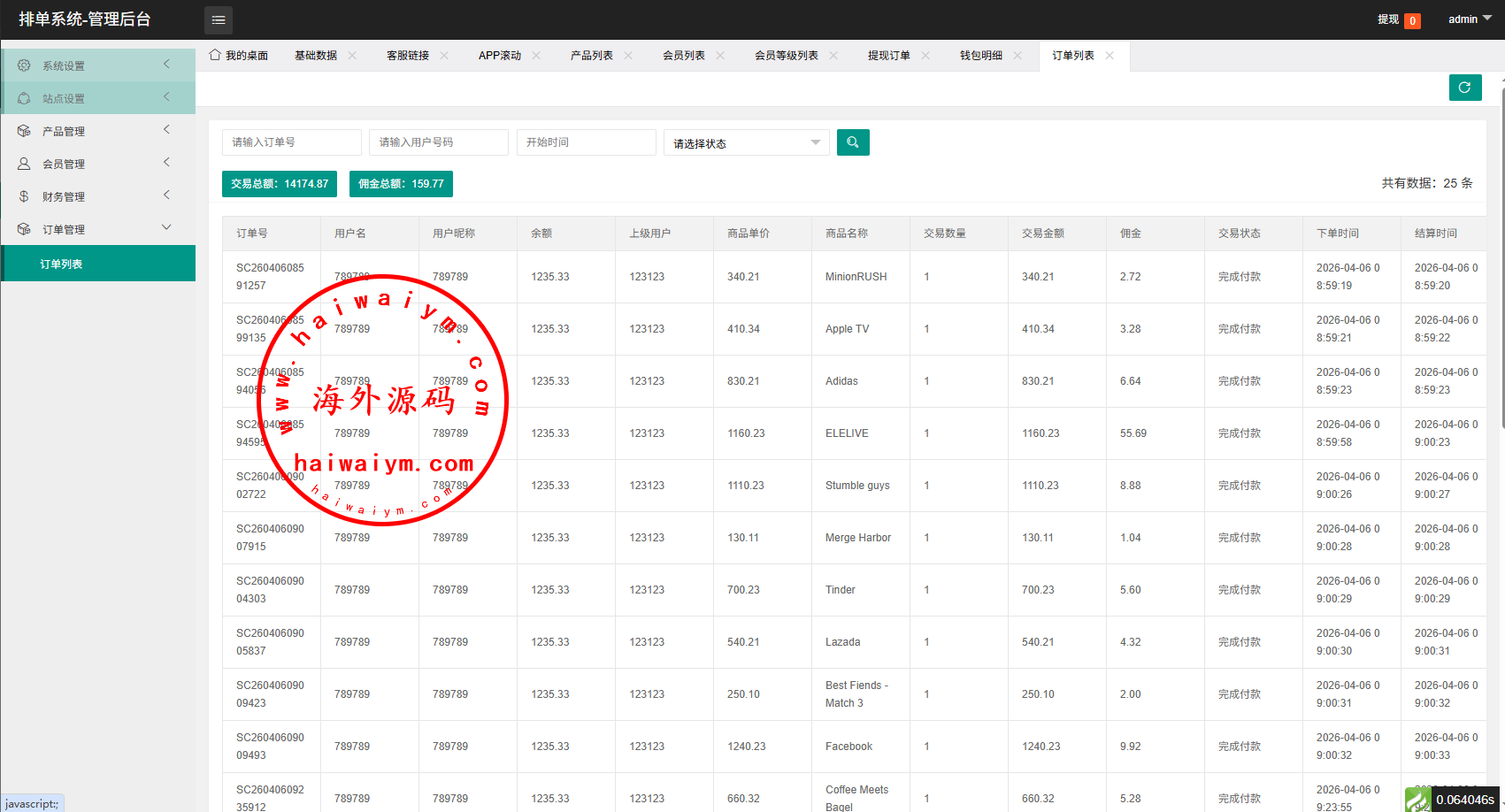This screenshot has width=1505, height=812.
Task: Click the 系统设置 gear icon in sidebar
Action: pos(24,65)
